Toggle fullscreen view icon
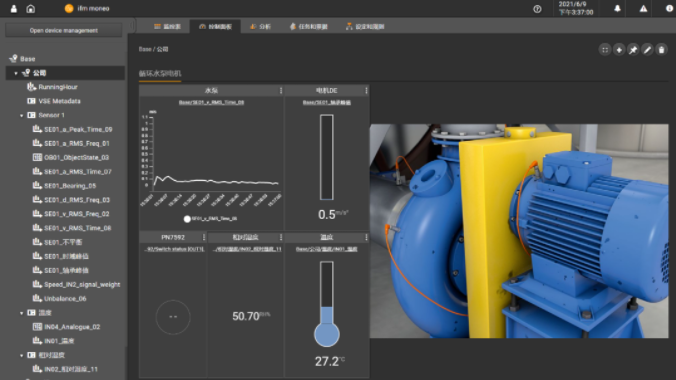Viewport: 676px width, 380px height. coord(605,50)
